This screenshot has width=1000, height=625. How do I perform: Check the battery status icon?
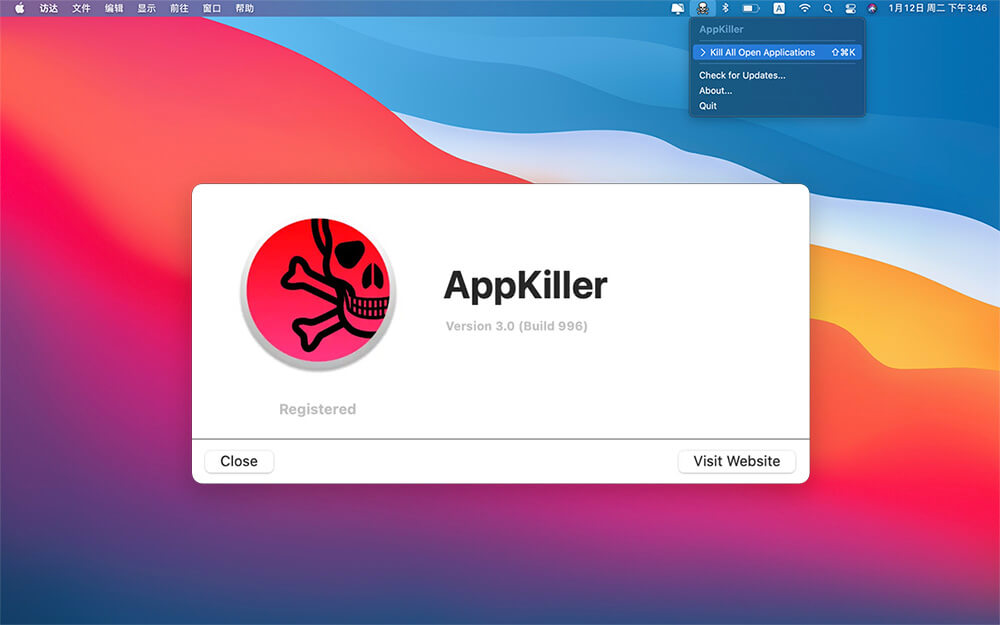coord(751,8)
